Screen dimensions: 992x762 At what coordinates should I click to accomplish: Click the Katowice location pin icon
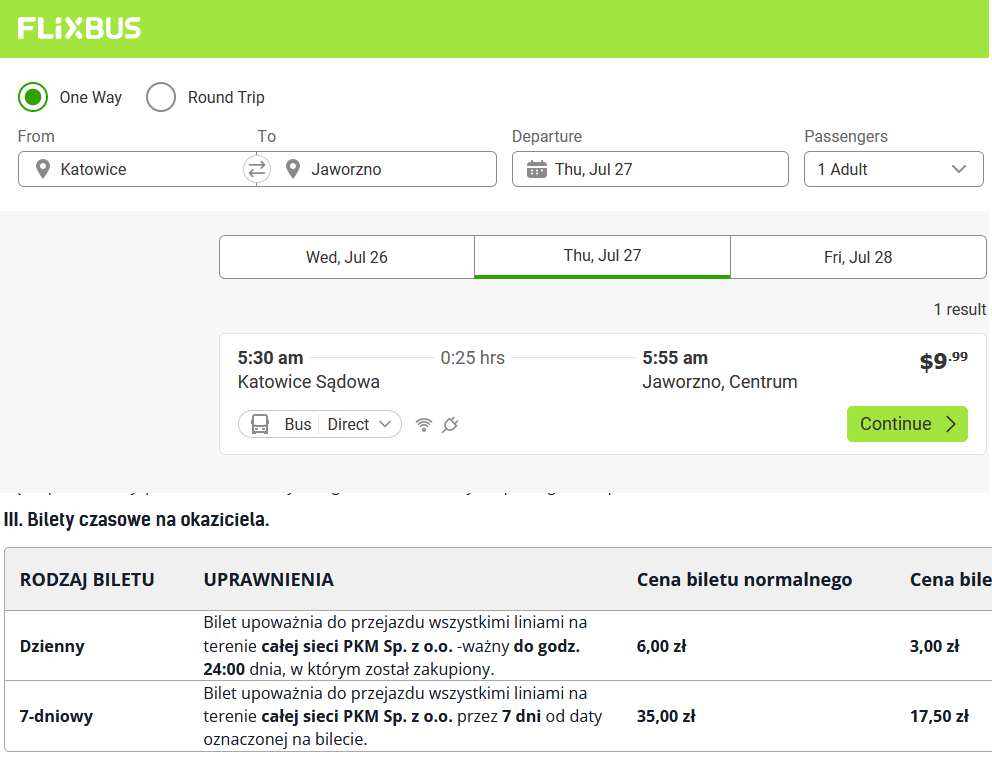coord(42,169)
